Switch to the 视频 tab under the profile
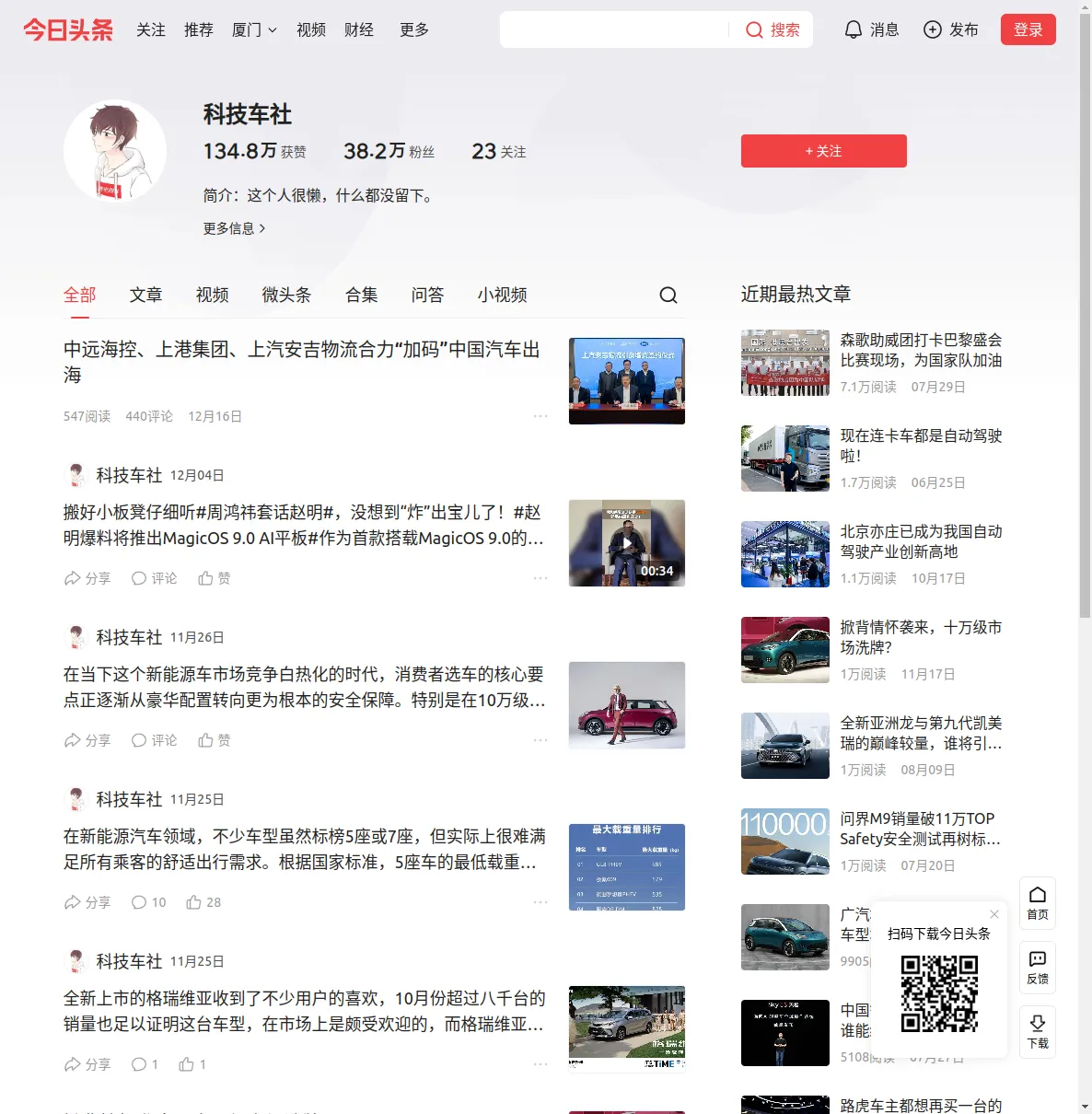 (213, 295)
